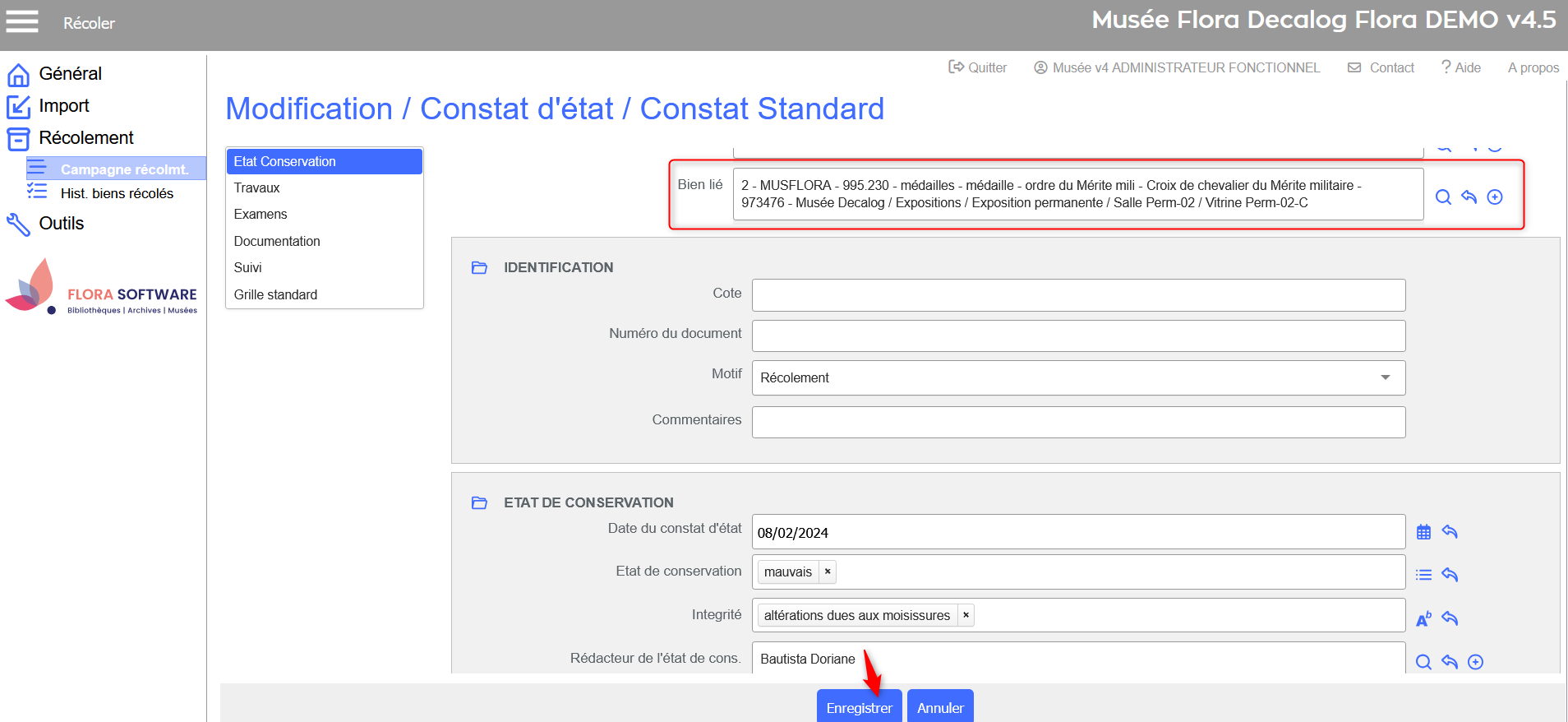This screenshot has width=1568, height=722.
Task: Open list icon for Etat de conservation
Action: (x=1423, y=575)
